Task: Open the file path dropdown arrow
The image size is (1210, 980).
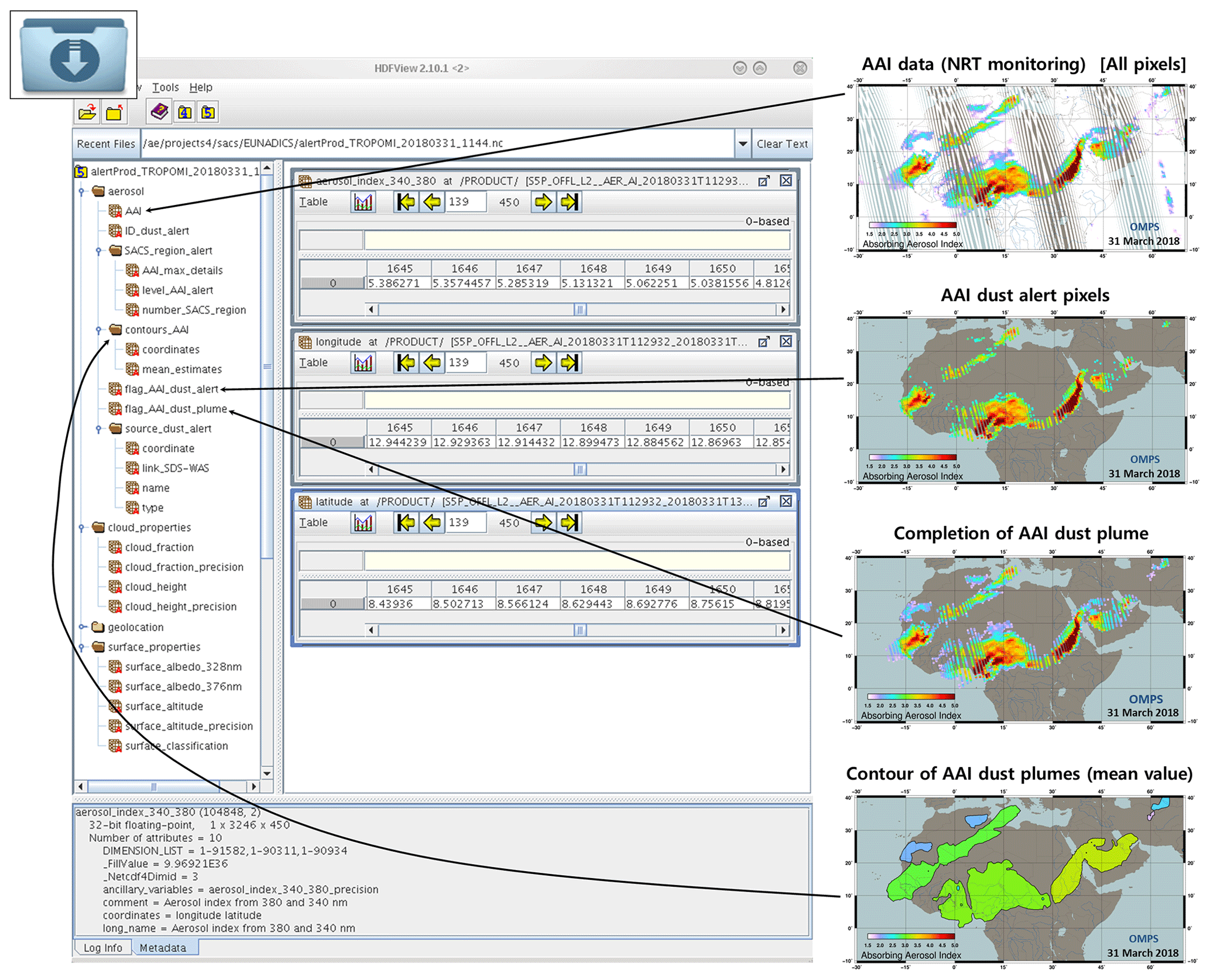Action: (742, 143)
